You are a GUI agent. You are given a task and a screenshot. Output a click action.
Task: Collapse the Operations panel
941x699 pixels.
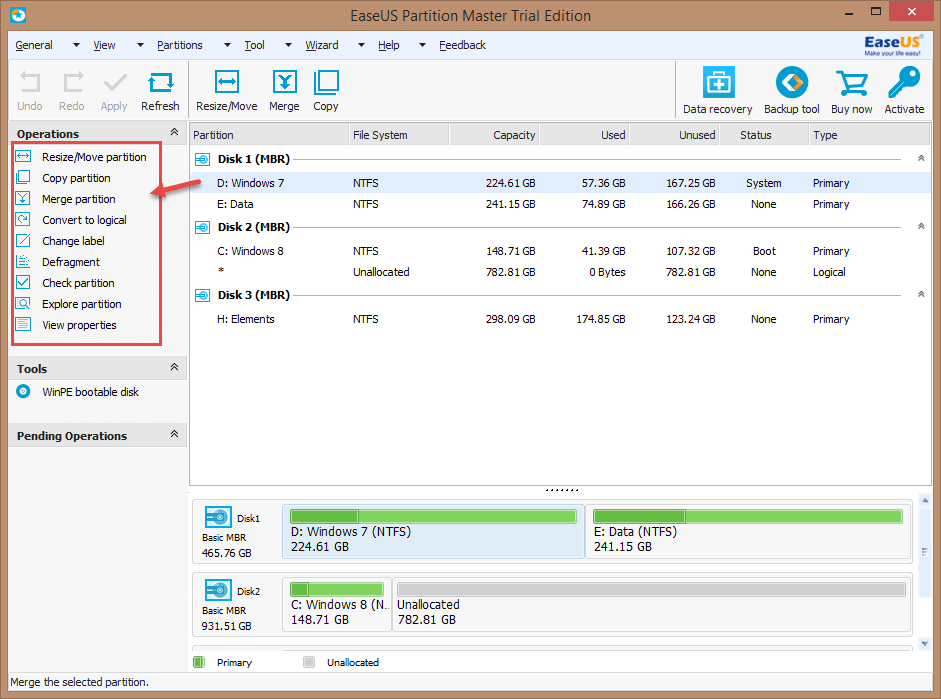click(174, 132)
